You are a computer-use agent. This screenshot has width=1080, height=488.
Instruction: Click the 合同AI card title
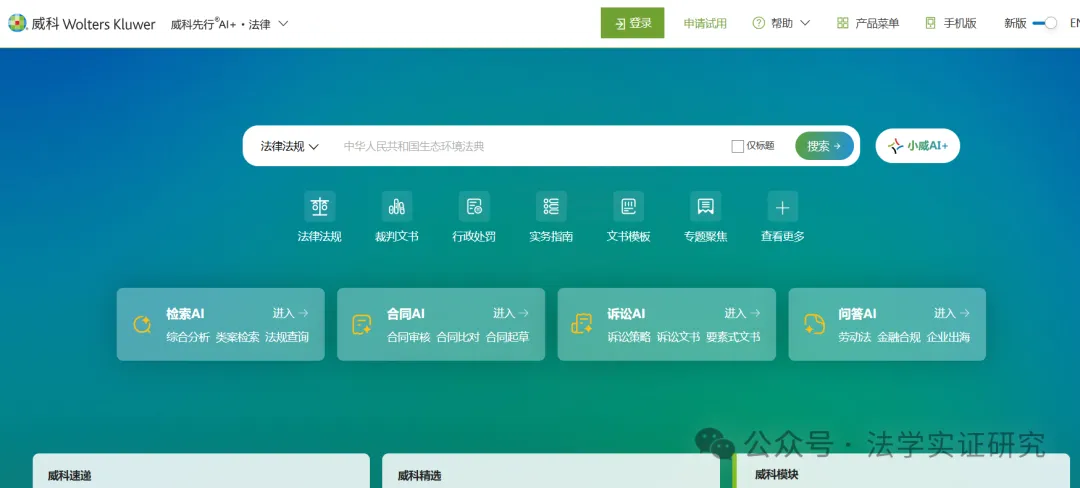tap(406, 313)
